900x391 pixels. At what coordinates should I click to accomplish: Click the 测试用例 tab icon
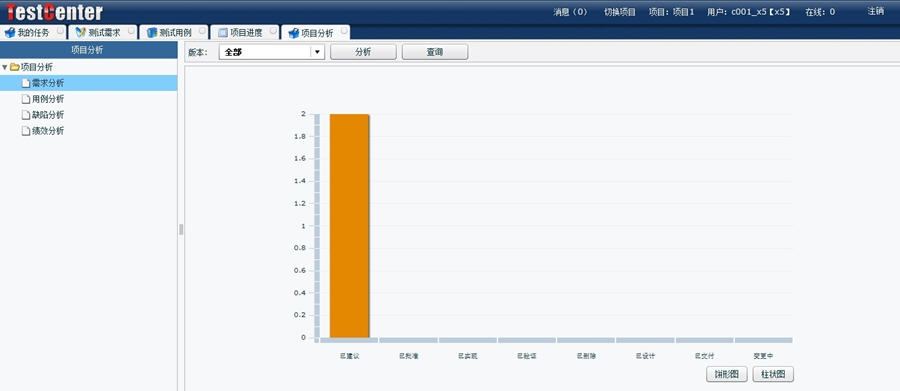(x=152, y=33)
